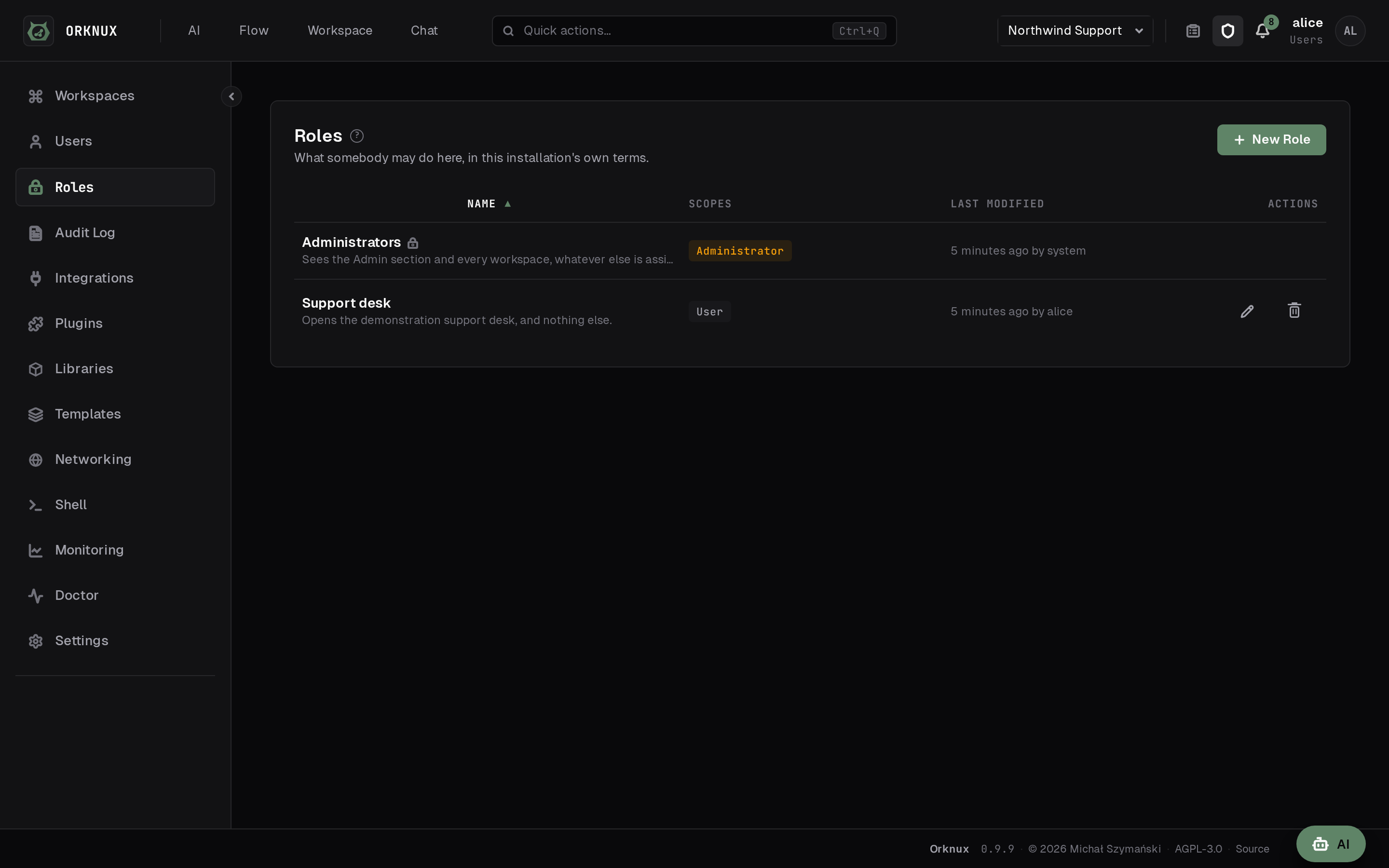Focus the Quick actions search field

[694, 31]
